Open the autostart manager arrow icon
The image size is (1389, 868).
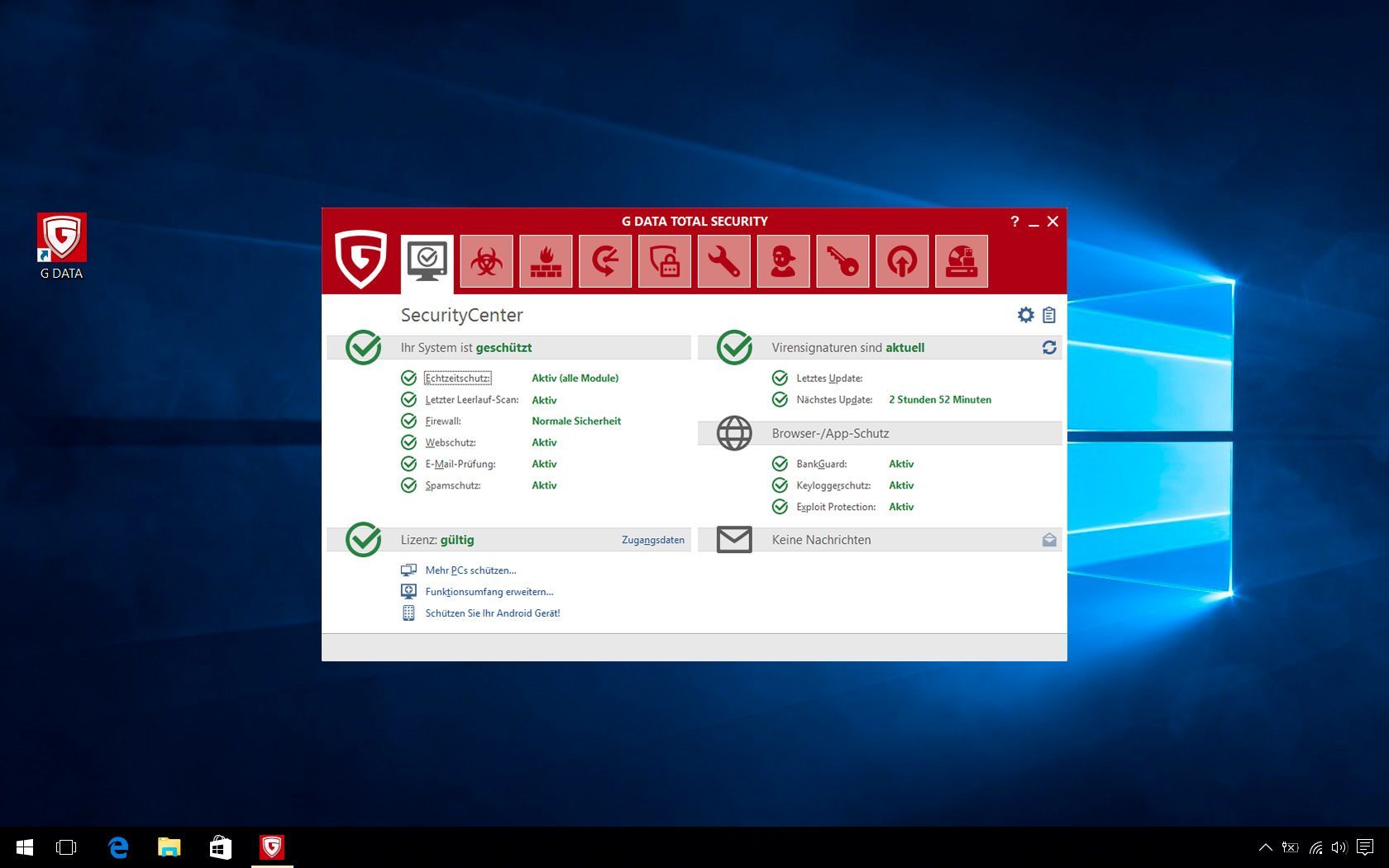(902, 261)
